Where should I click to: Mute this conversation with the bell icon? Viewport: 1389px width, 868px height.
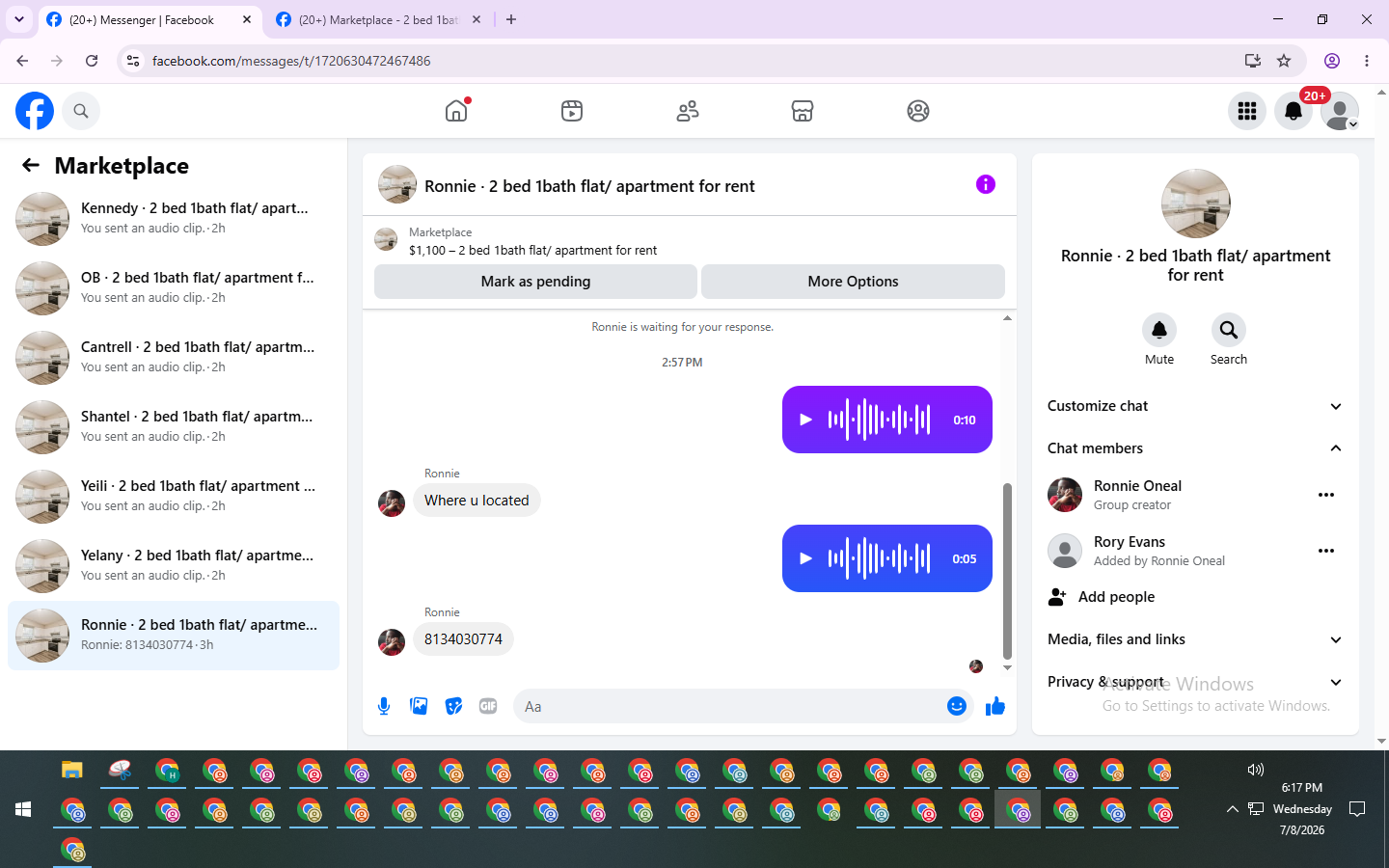1159,330
